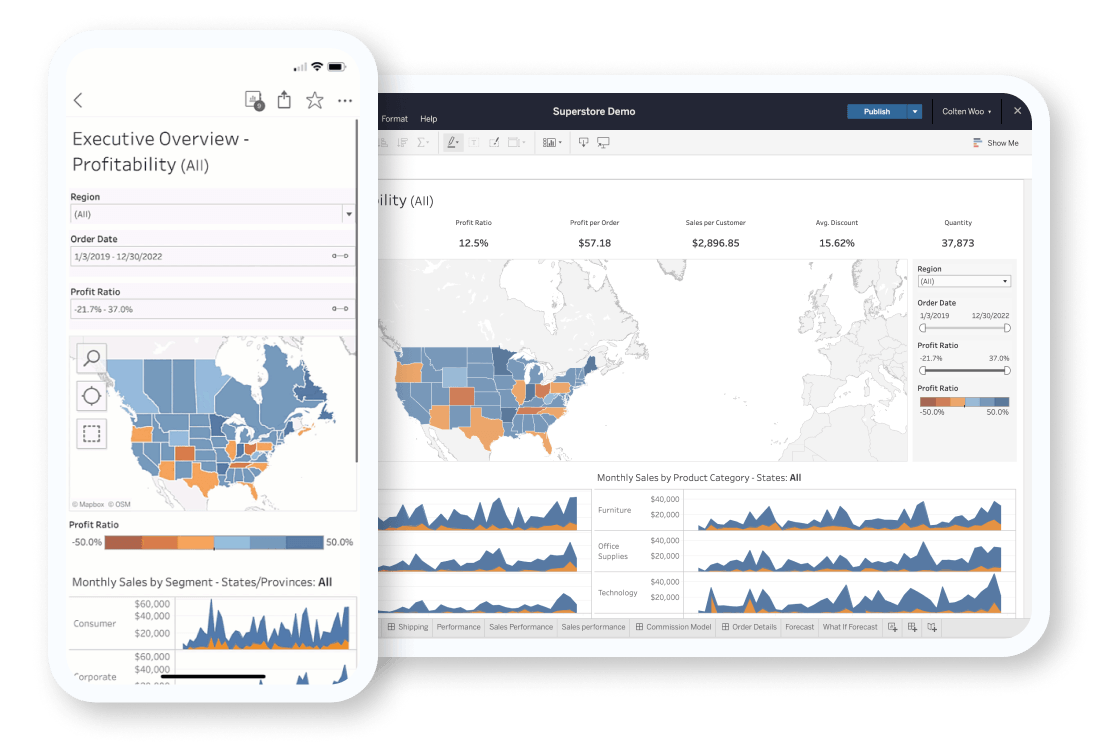
Task: Open the Format menu
Action: click(394, 119)
